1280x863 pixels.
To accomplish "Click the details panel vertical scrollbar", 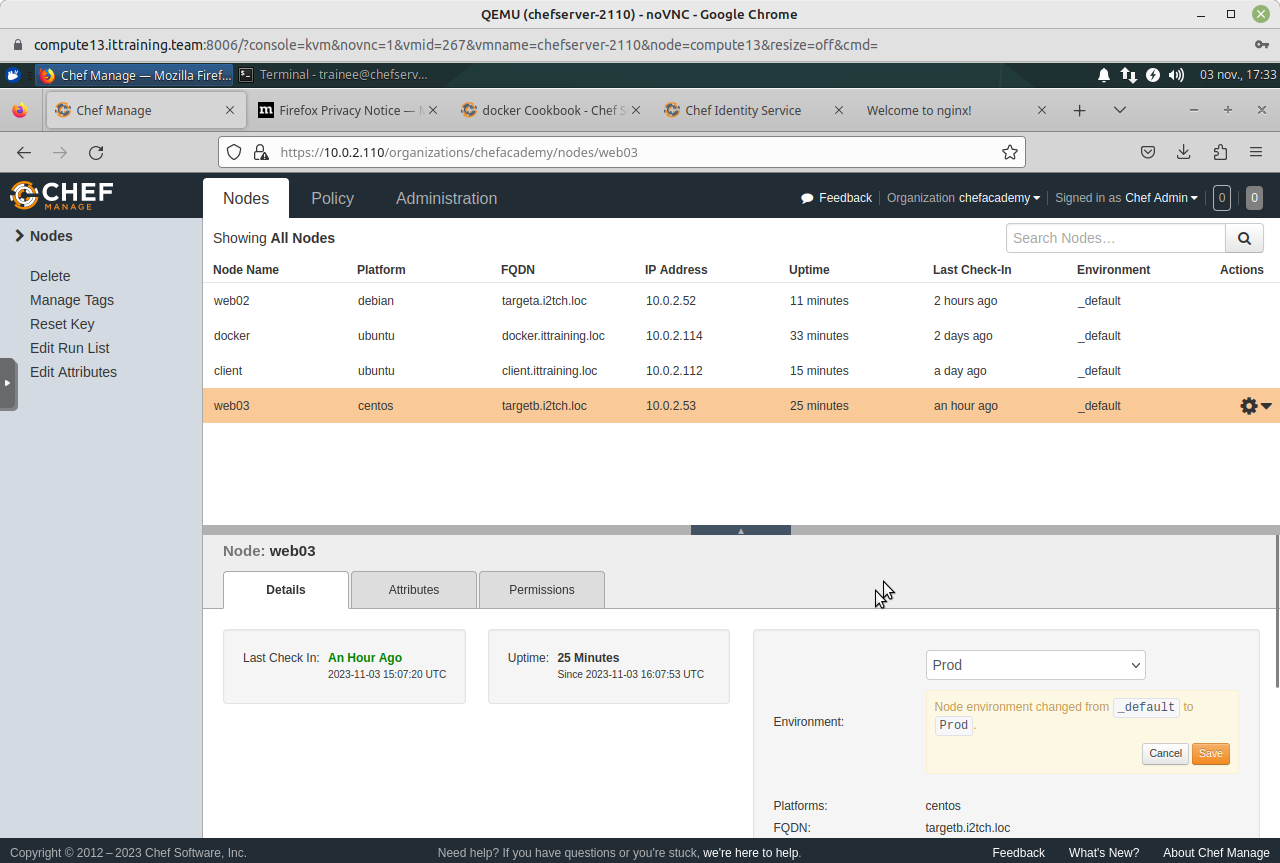I will 1277,611.
